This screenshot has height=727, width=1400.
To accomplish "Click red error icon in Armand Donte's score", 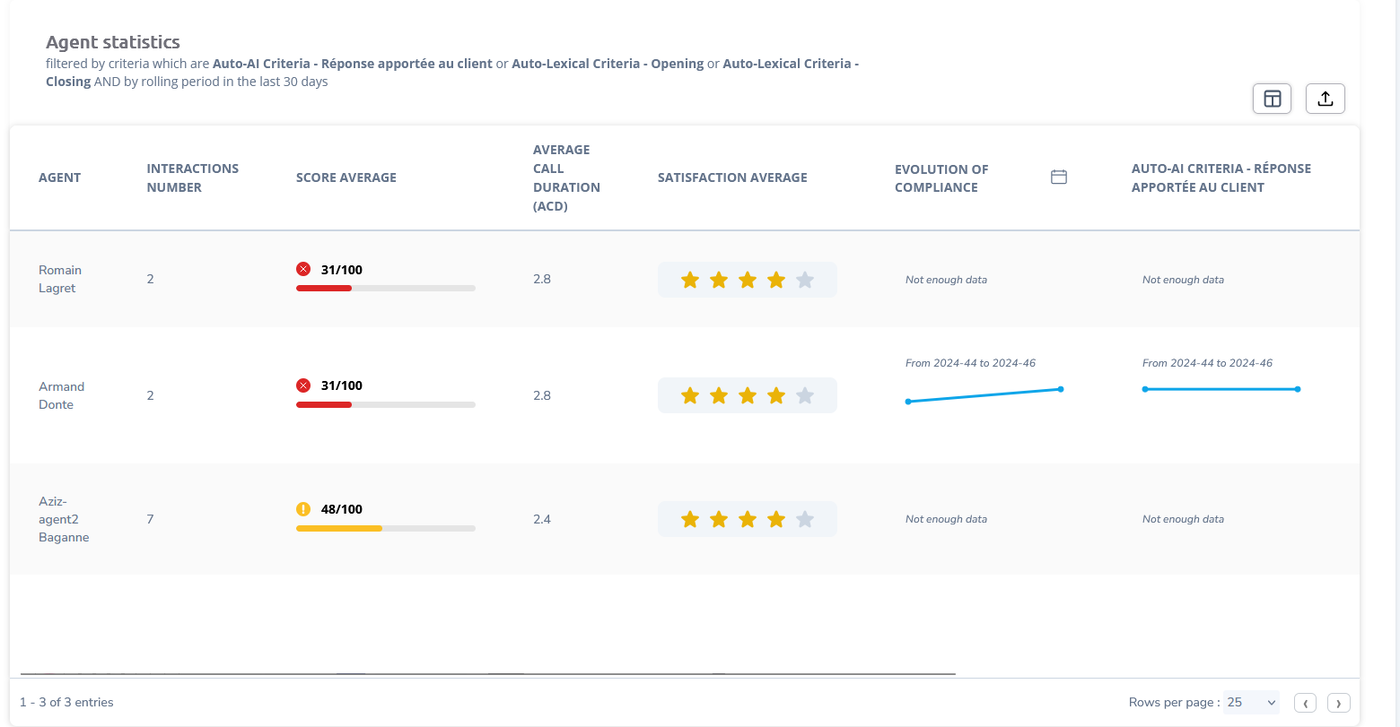I will [x=303, y=385].
